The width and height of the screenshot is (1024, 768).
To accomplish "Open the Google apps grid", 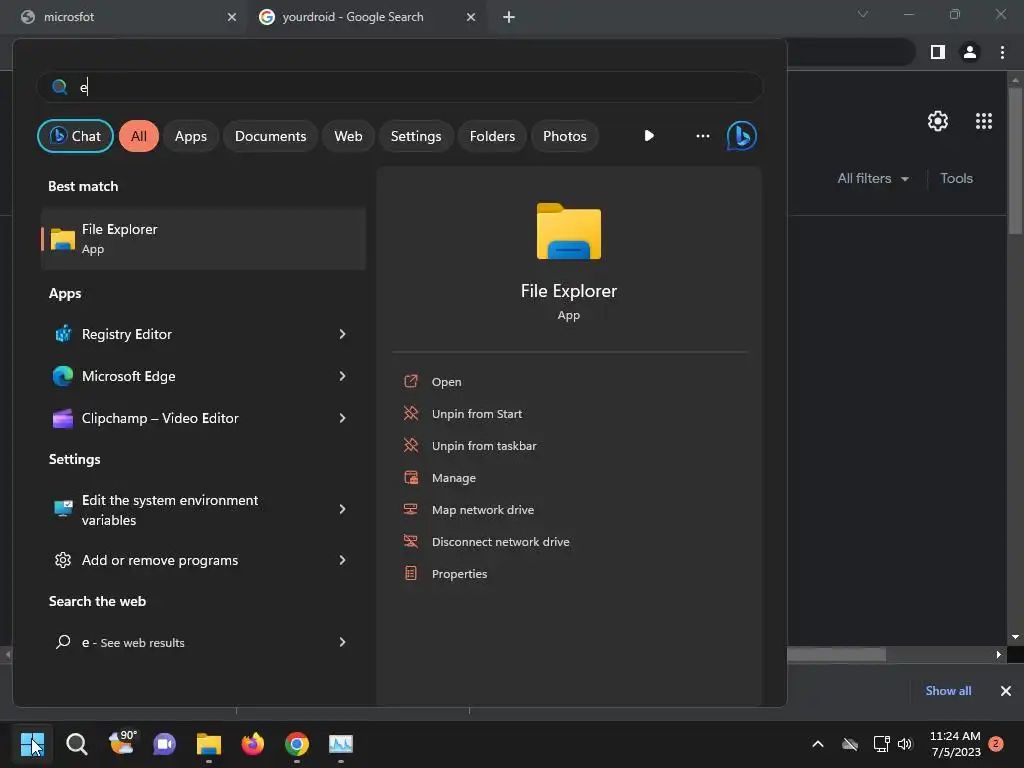I will tap(984, 121).
